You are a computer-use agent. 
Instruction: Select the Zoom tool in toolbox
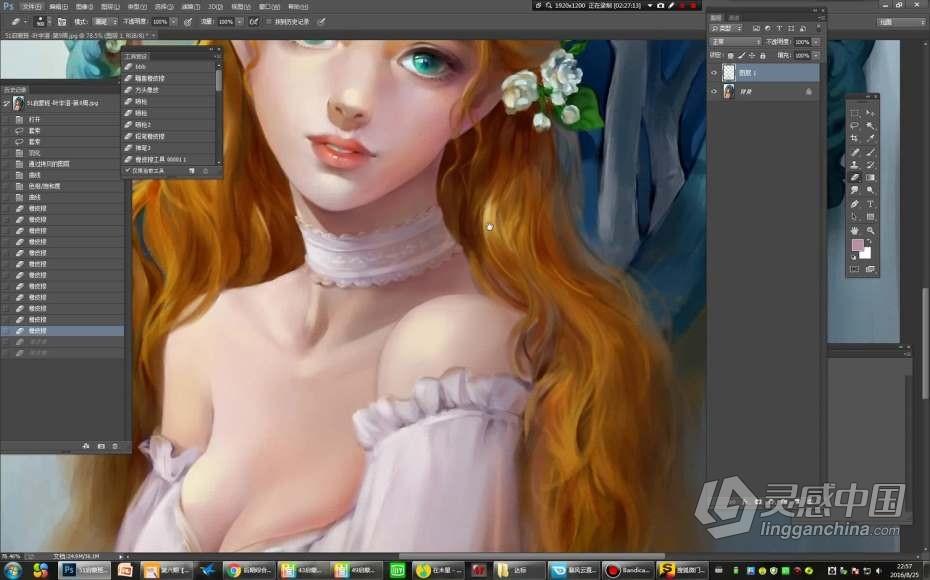[x=870, y=230]
